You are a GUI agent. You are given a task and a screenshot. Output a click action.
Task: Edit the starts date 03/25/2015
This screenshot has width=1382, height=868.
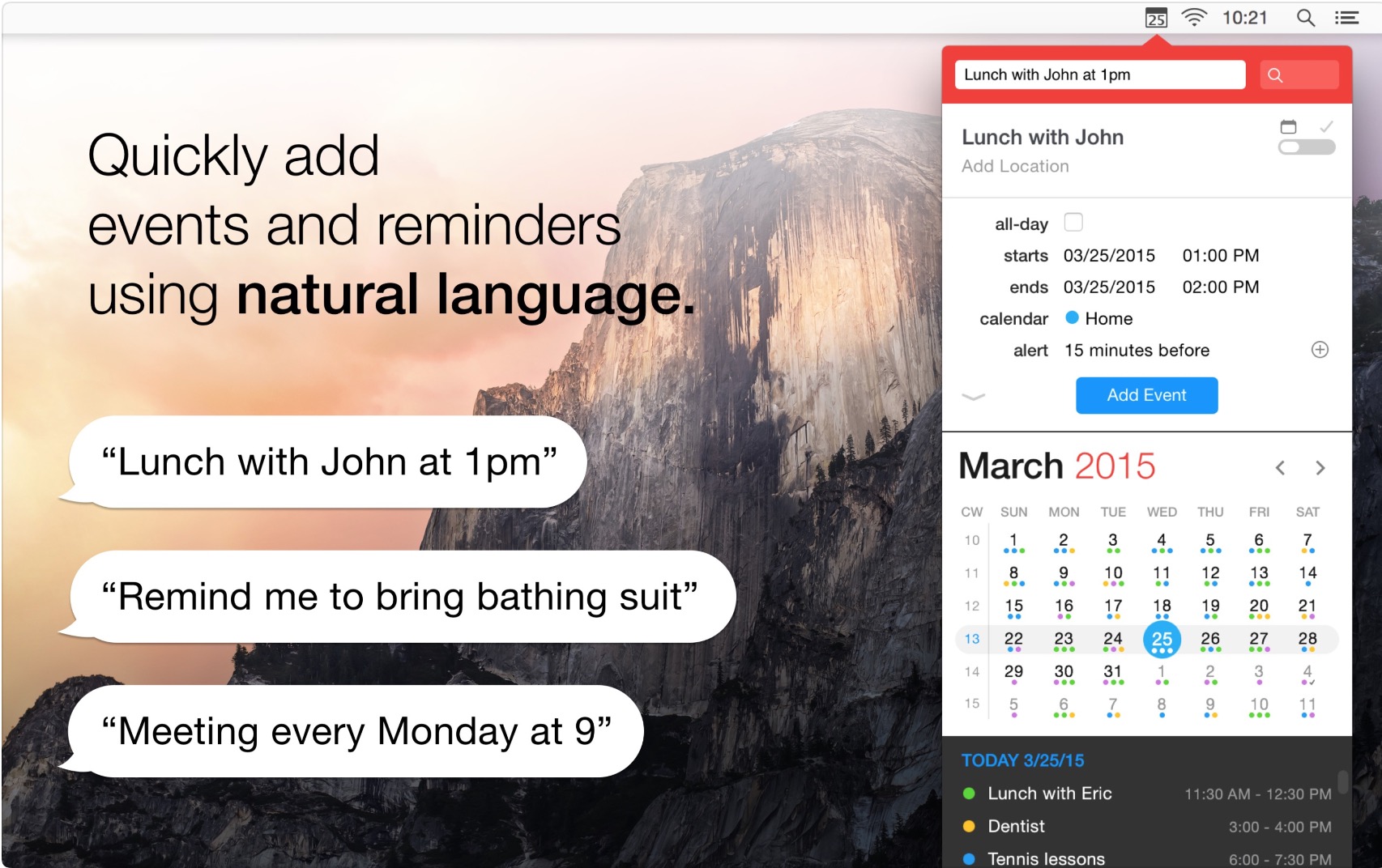(1109, 256)
